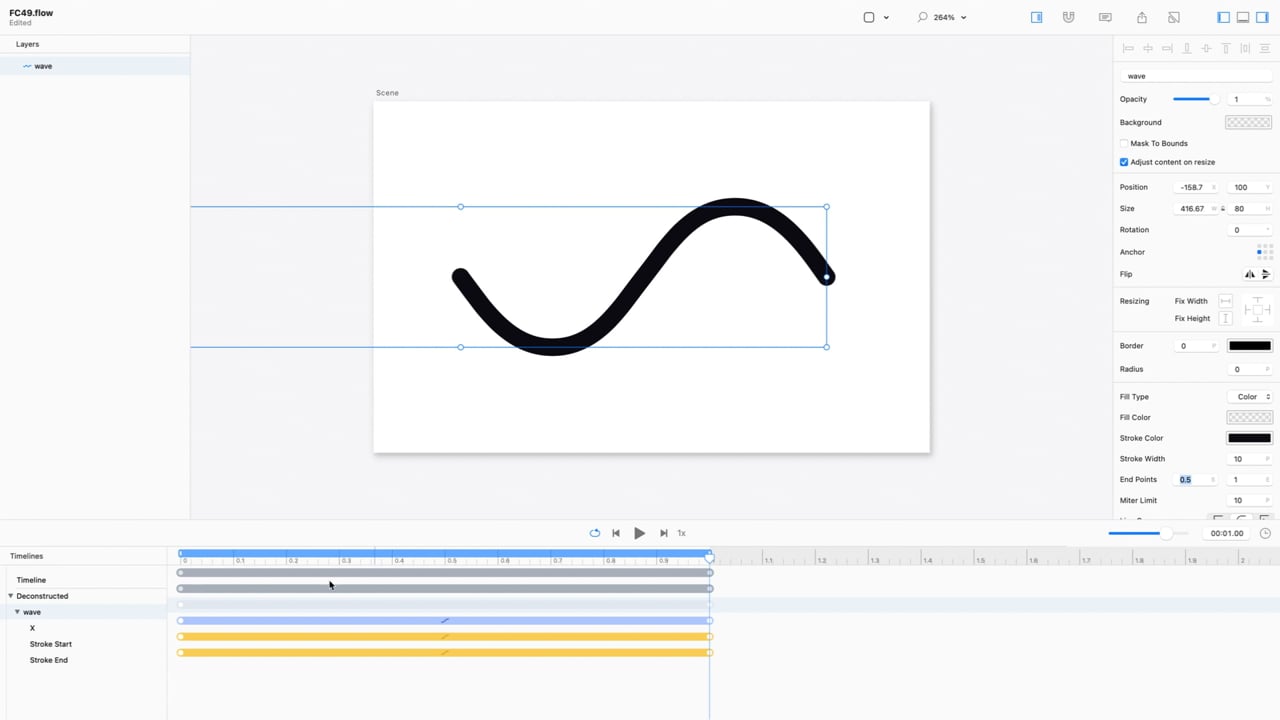The height and width of the screenshot is (720, 1280).
Task: Open the Border color swatch
Action: [x=1249, y=346]
